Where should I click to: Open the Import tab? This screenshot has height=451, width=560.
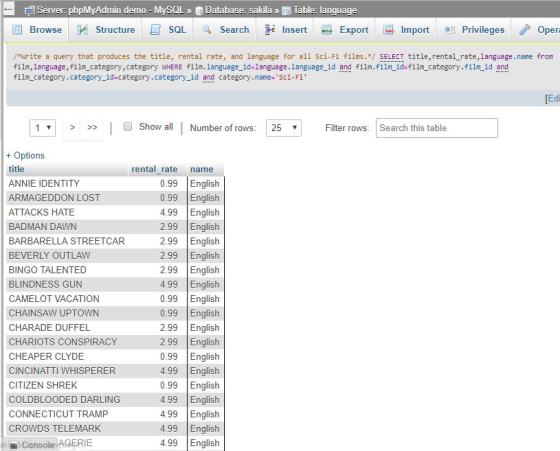pos(406,30)
